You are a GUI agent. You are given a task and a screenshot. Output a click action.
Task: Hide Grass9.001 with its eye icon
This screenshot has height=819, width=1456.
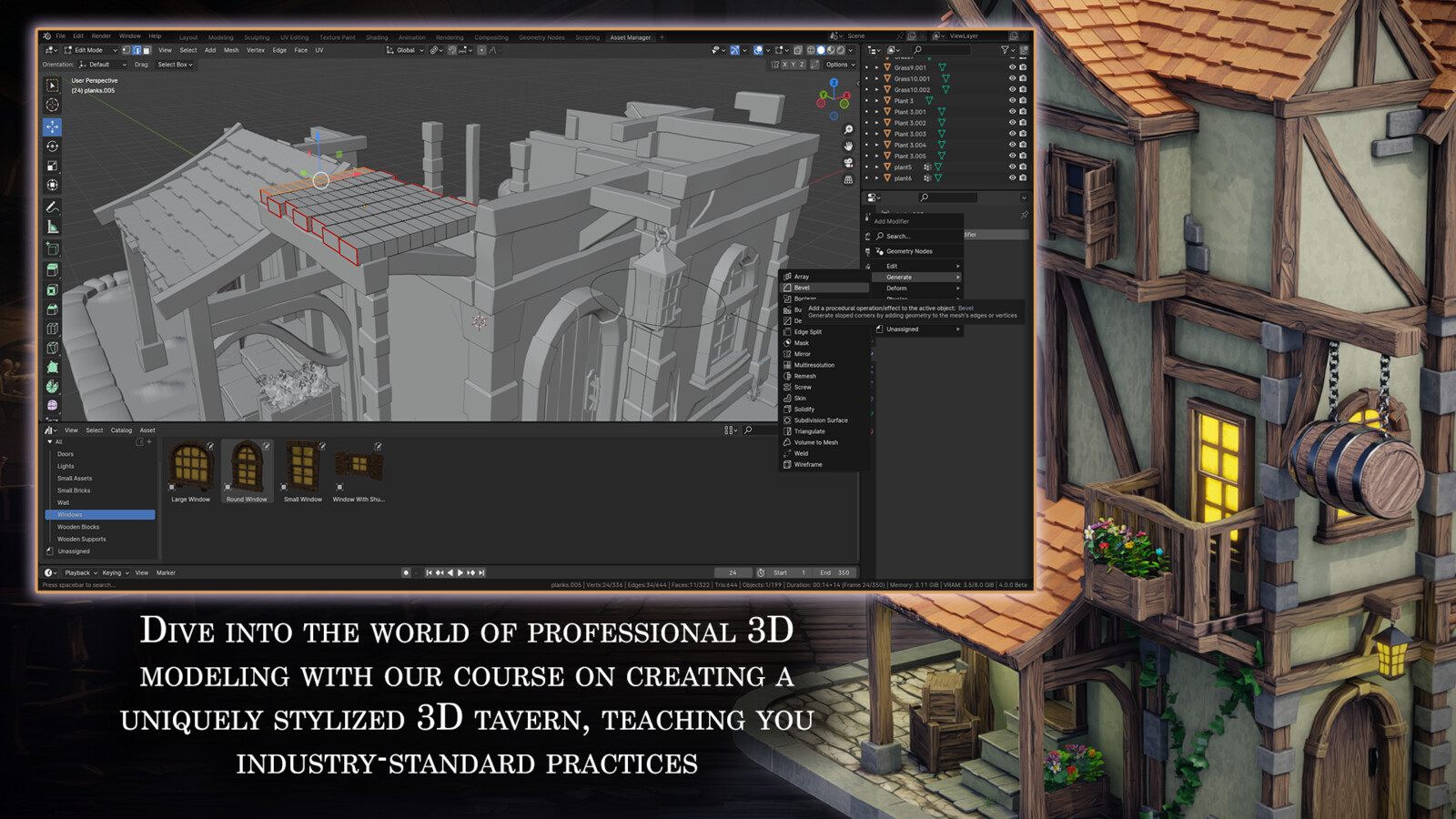pyautogui.click(x=1012, y=67)
